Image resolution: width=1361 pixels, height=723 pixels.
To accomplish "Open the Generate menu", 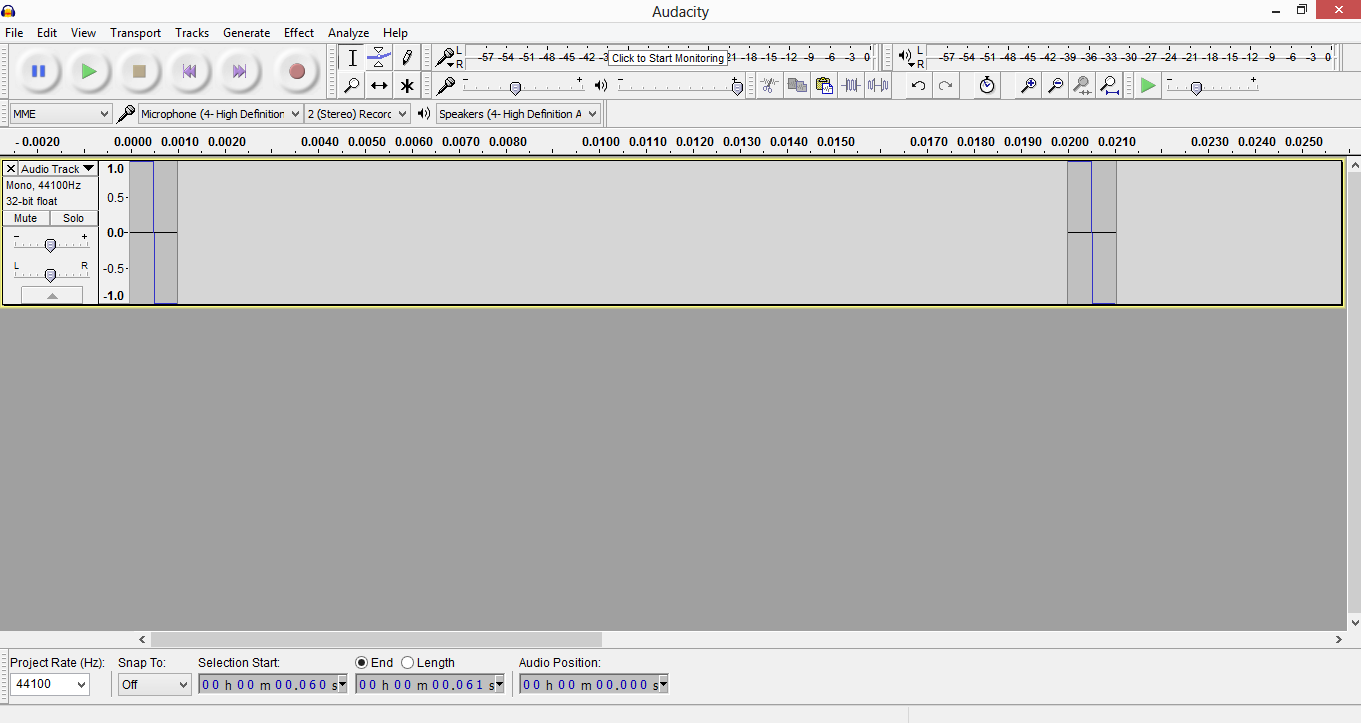I will pyautogui.click(x=247, y=33).
